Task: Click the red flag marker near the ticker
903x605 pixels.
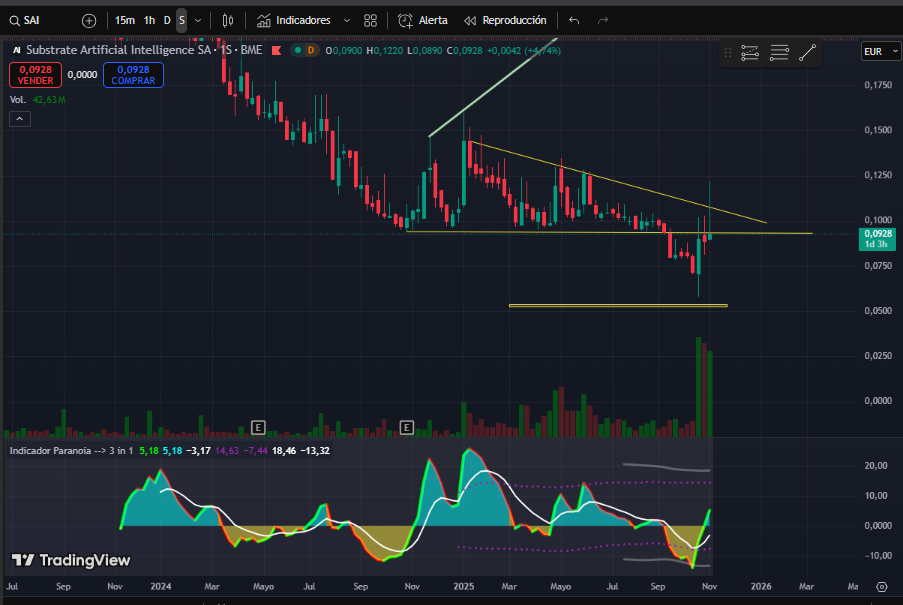Action: tap(278, 49)
